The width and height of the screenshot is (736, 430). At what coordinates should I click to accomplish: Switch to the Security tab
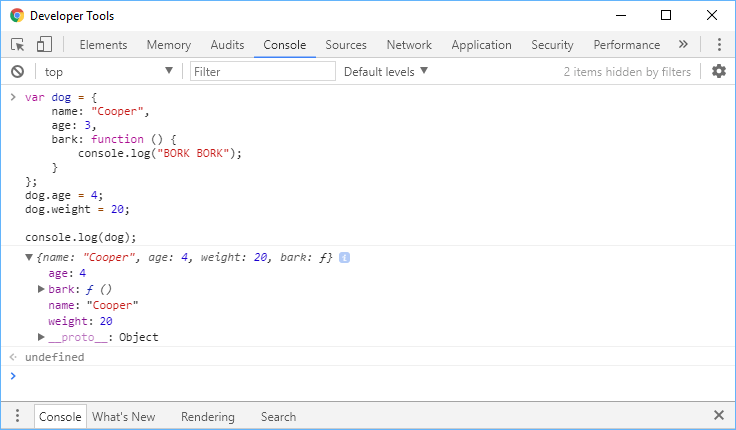pyautogui.click(x=552, y=45)
